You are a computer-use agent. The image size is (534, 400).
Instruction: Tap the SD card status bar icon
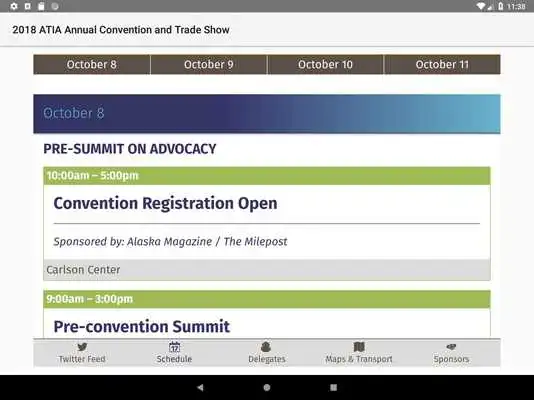coord(41,6)
